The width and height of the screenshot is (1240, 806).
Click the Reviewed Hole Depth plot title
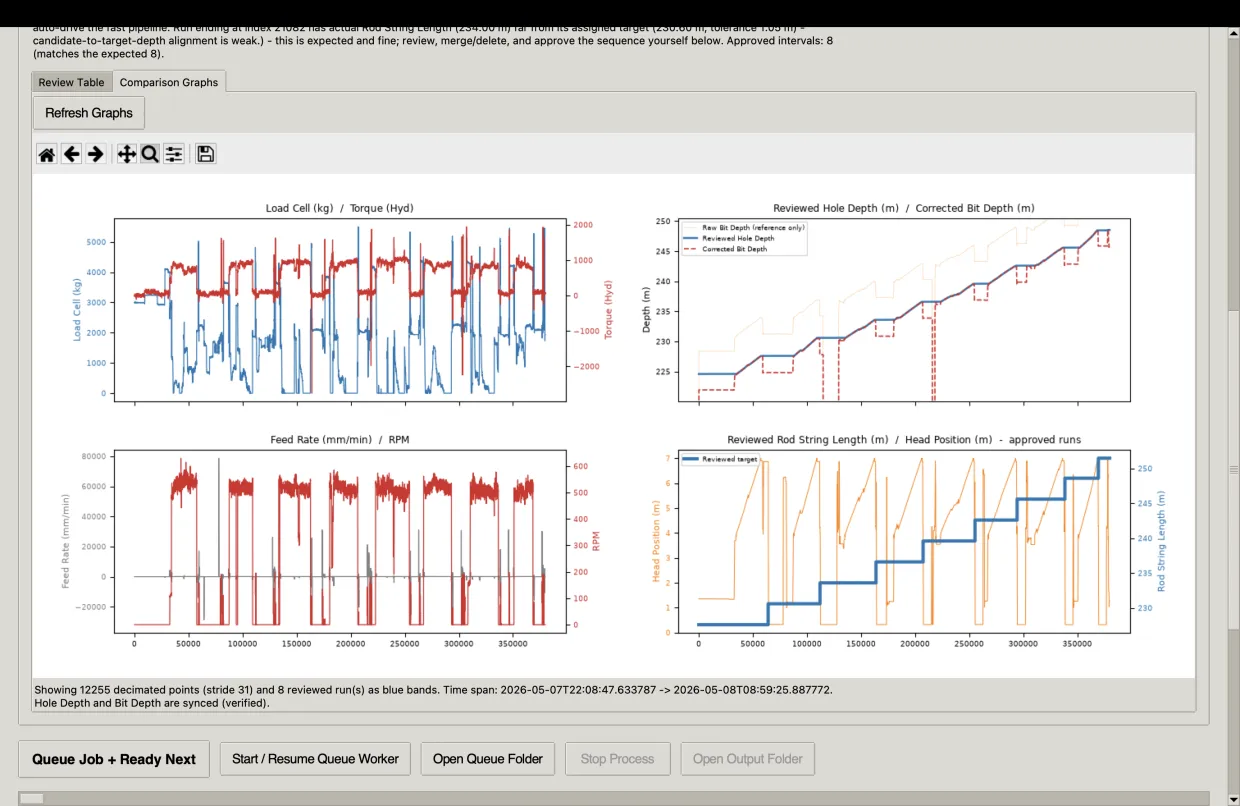(x=904, y=208)
